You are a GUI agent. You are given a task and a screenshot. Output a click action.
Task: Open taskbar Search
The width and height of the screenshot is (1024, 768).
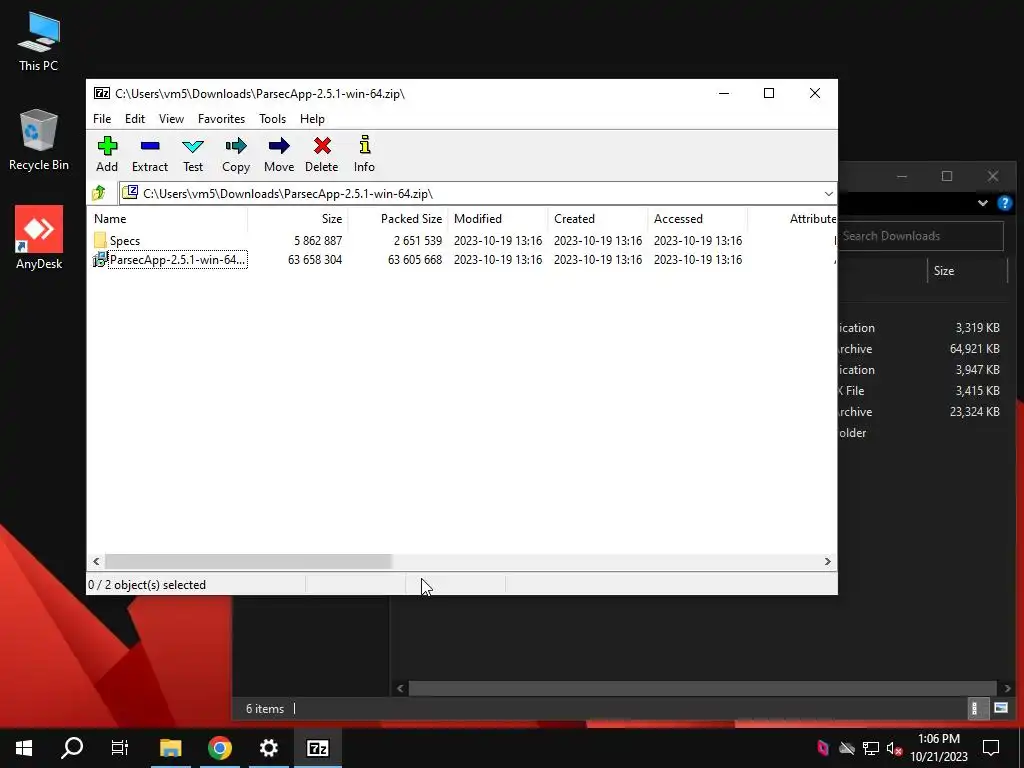(72, 748)
